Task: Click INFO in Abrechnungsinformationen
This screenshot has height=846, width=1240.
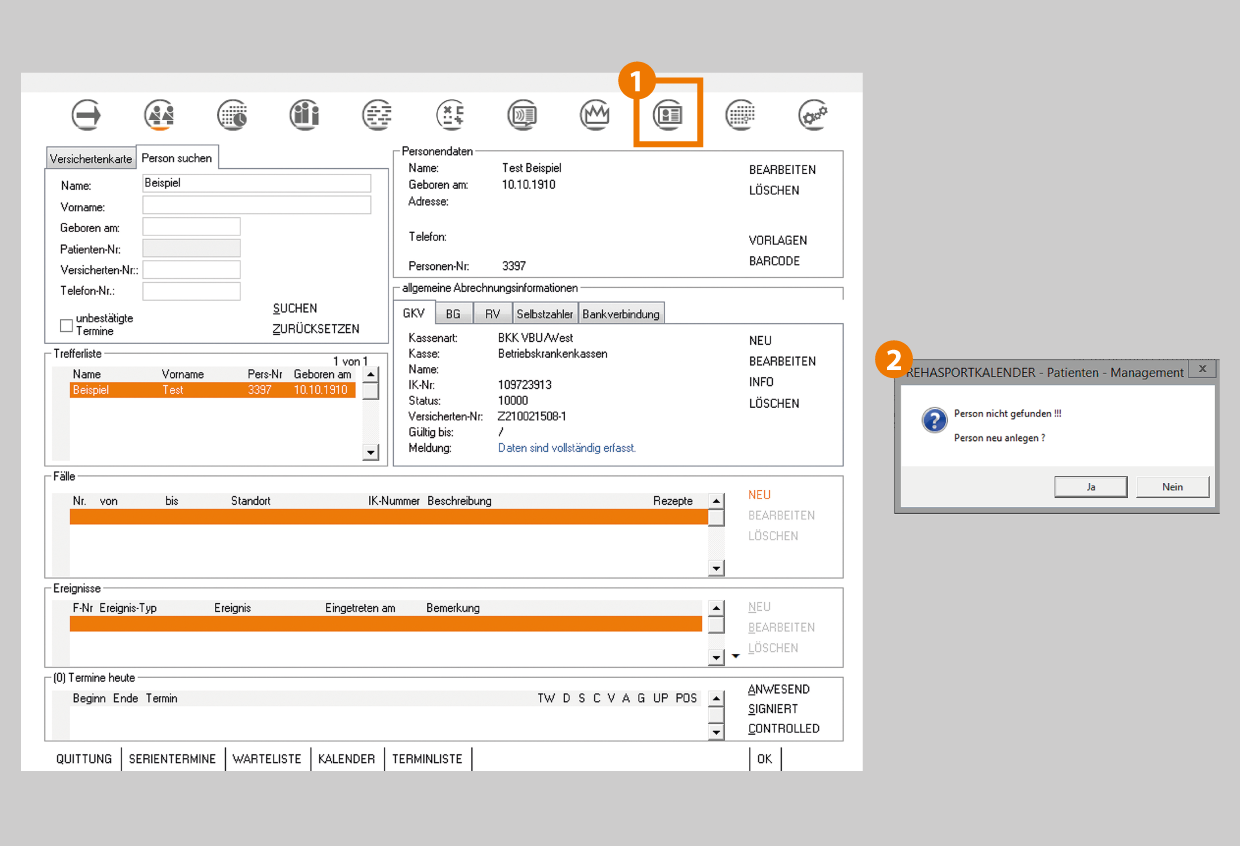Action: click(761, 382)
